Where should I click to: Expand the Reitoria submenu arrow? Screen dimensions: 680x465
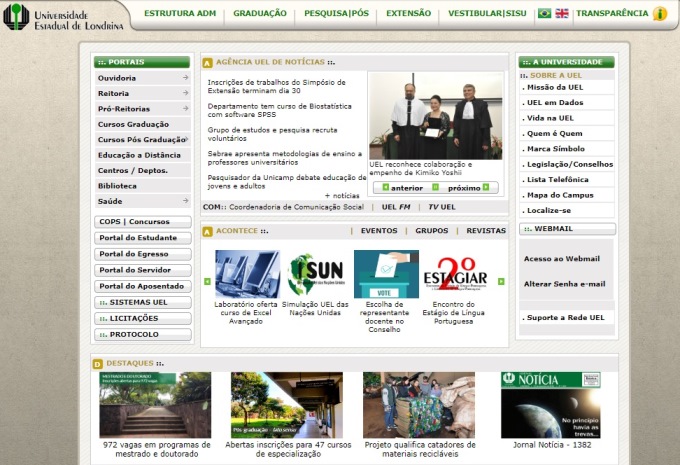click(x=186, y=93)
